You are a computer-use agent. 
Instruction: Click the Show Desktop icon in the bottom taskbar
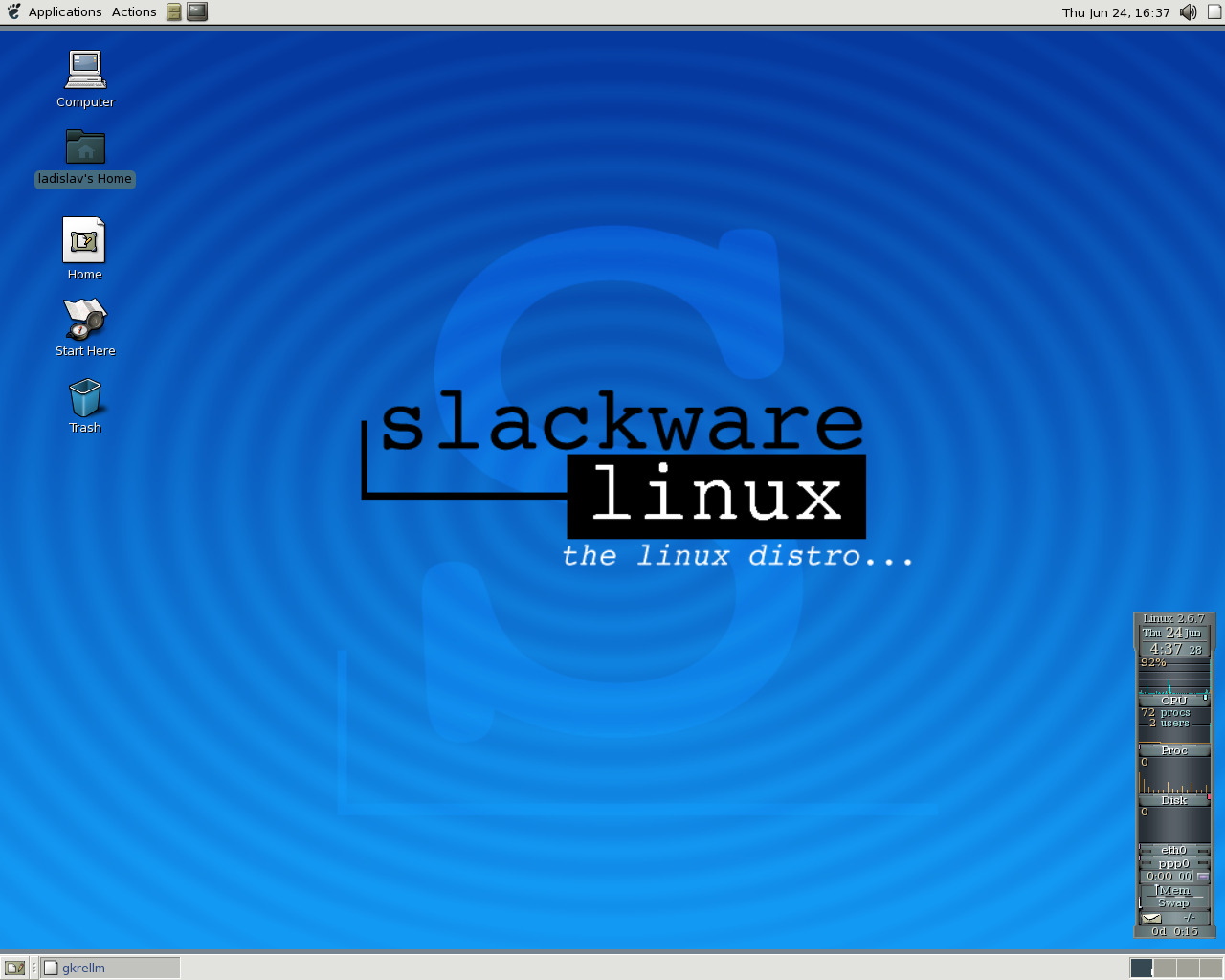[14, 967]
